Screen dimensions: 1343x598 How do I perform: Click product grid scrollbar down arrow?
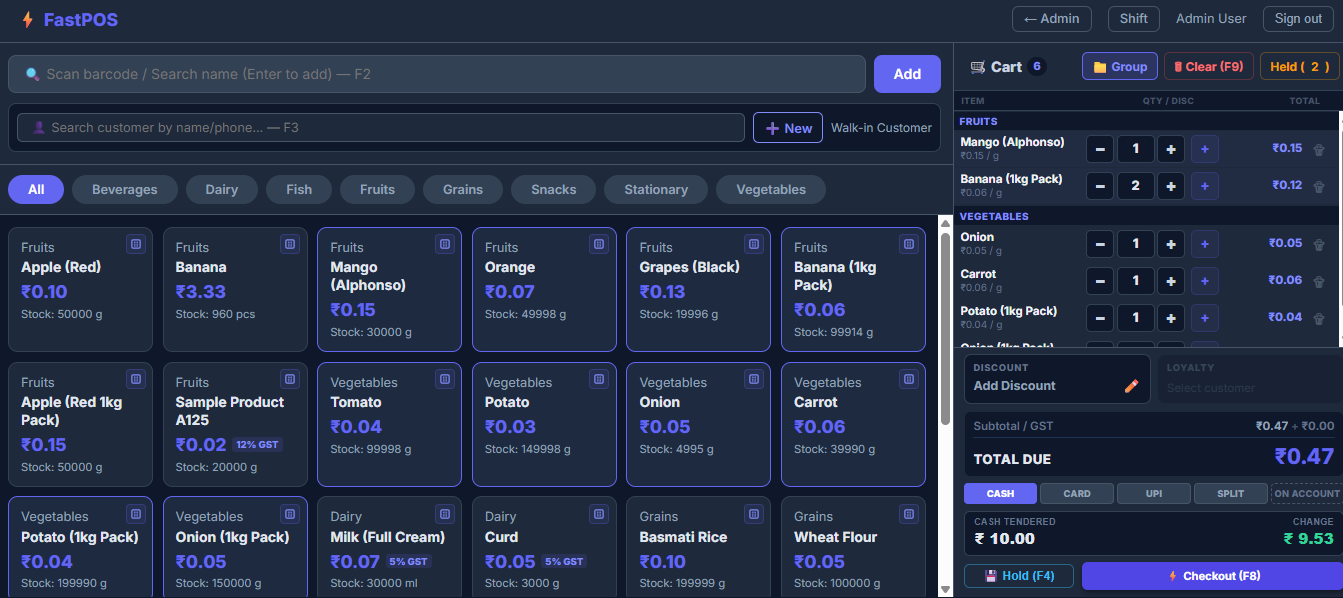point(946,589)
